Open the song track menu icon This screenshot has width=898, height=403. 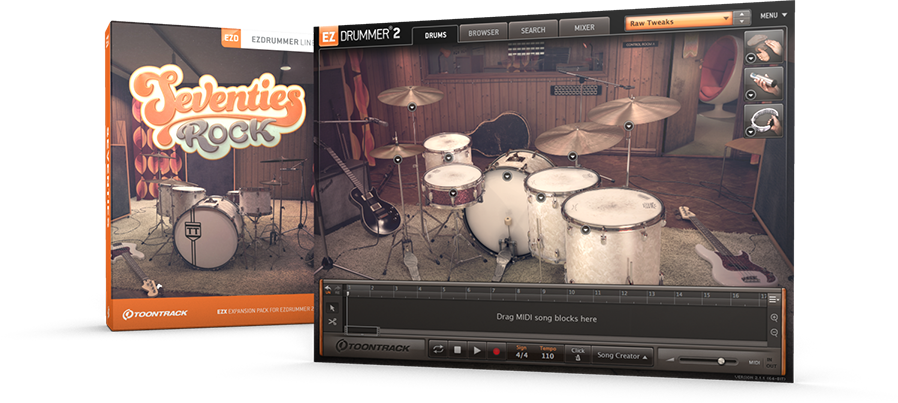point(774,298)
